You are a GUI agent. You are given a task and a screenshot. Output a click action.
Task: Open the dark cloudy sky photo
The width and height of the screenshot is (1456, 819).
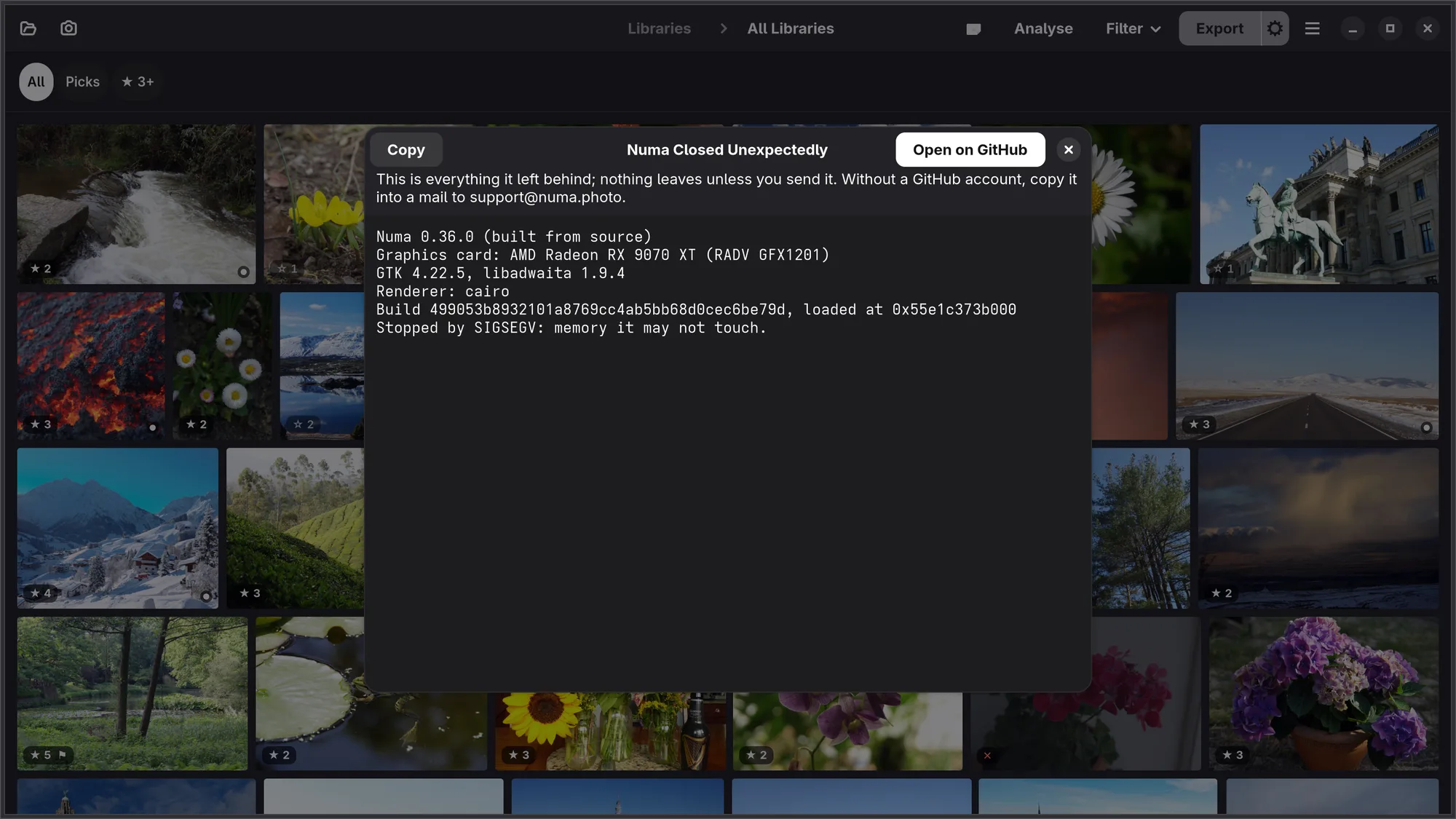[1318, 528]
